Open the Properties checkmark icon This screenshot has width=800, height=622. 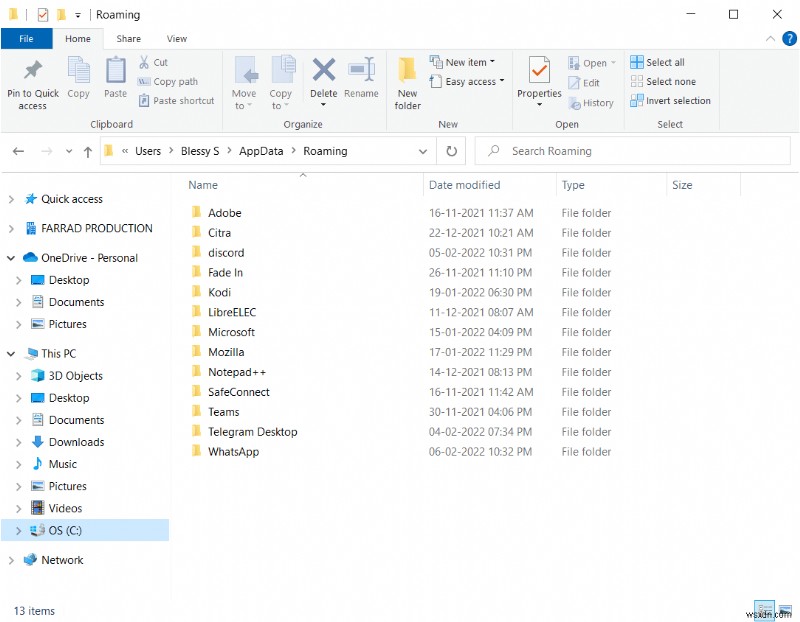tap(539, 70)
